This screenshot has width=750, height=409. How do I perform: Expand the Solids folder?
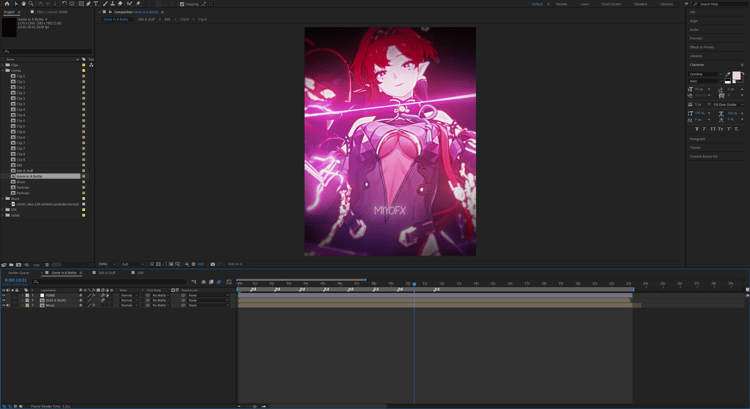(x=3, y=215)
